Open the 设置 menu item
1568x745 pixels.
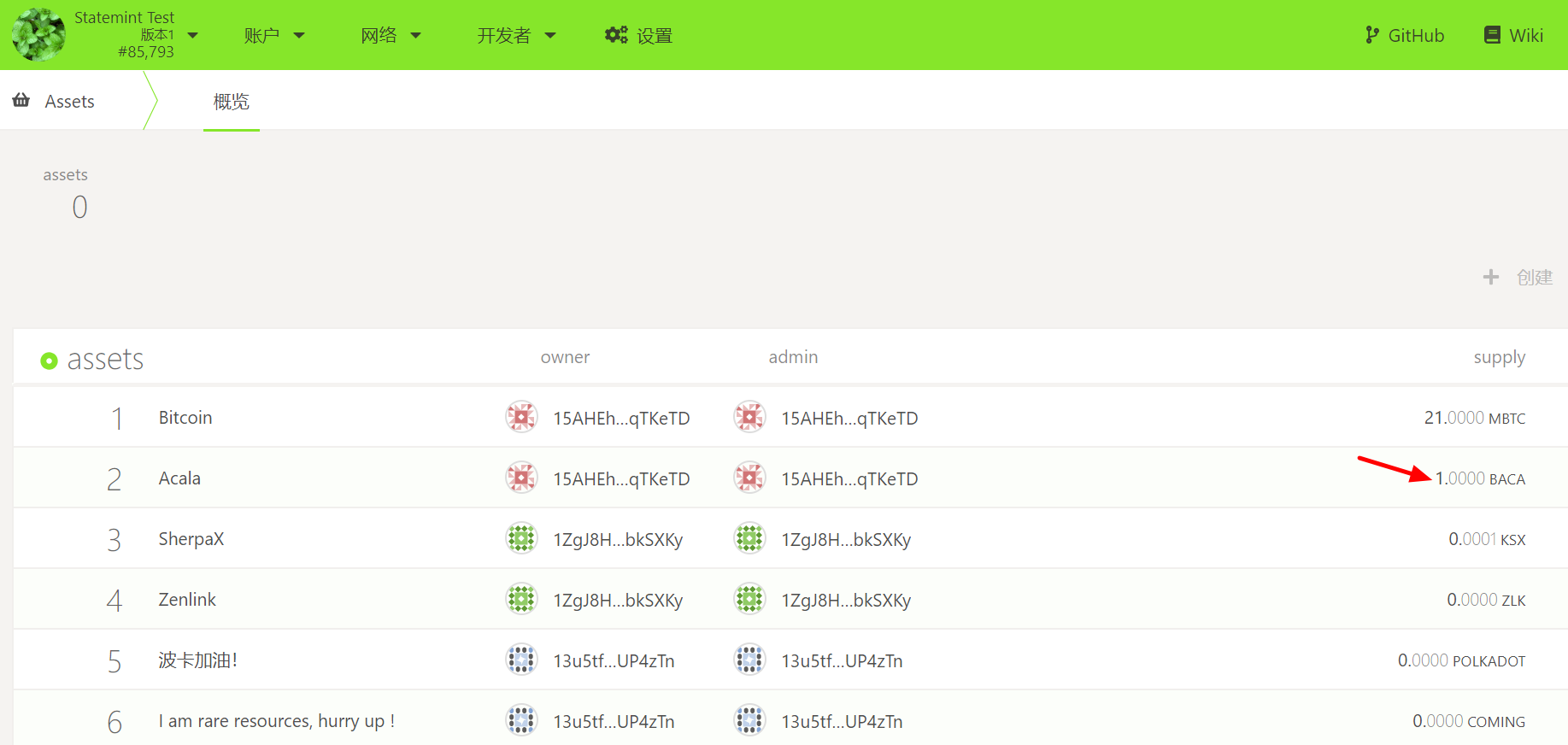(655, 36)
